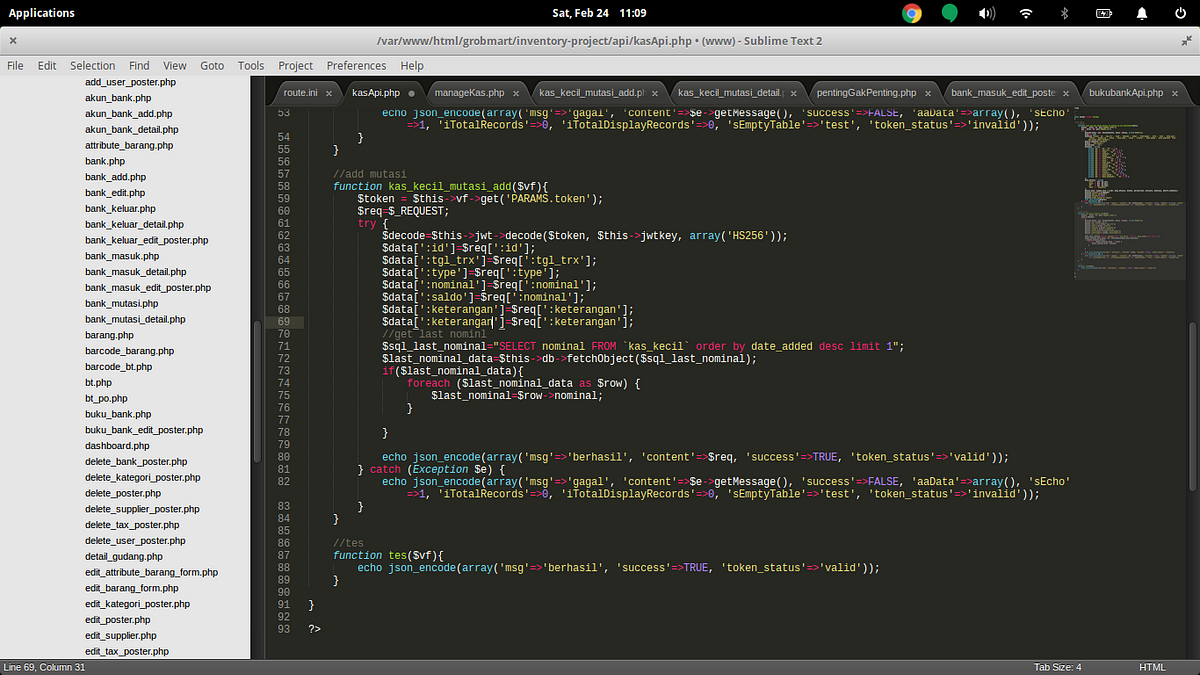Open the battery power indicator

coord(1103,13)
